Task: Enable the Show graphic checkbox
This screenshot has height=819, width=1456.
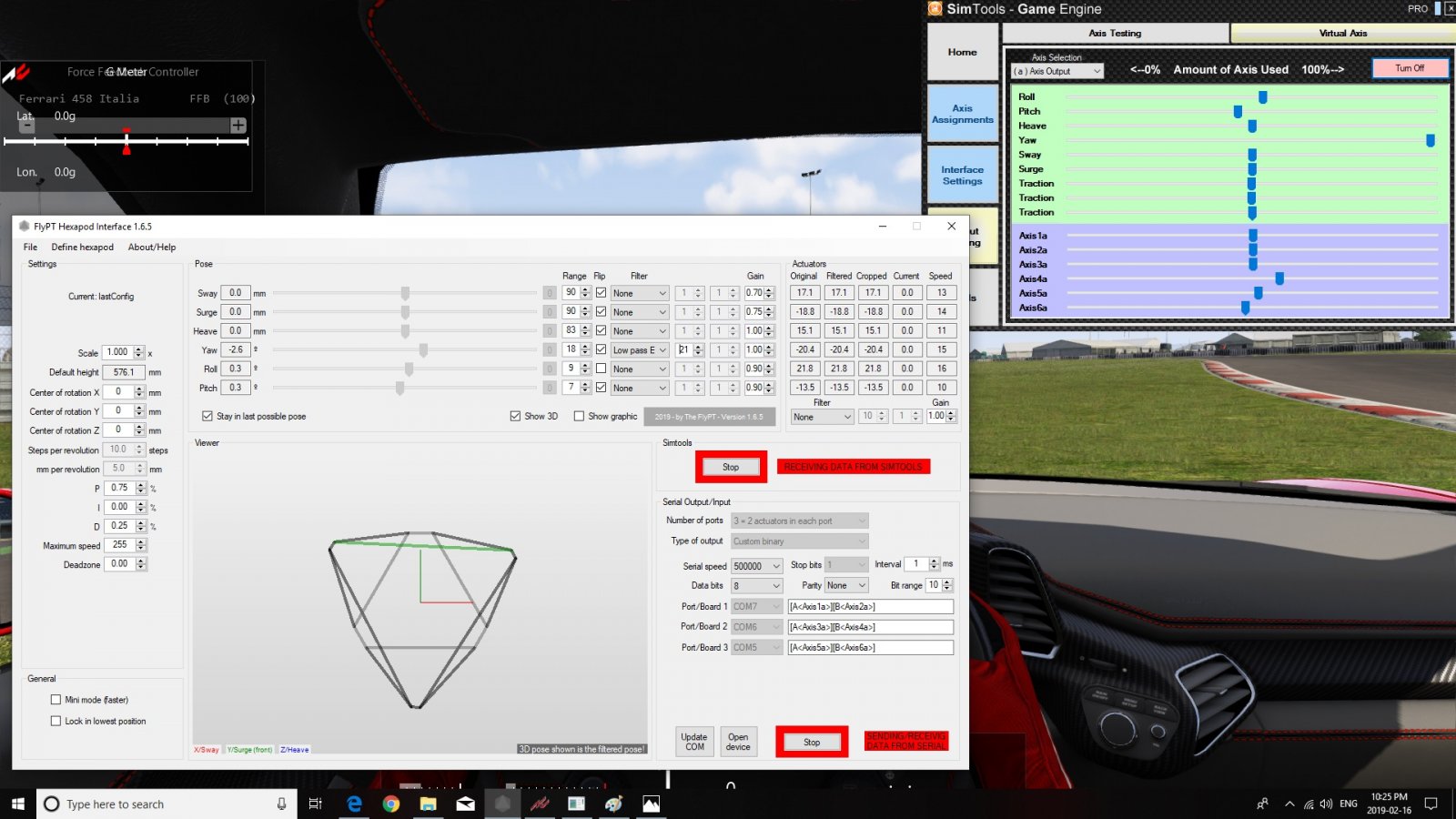Action: tap(579, 416)
